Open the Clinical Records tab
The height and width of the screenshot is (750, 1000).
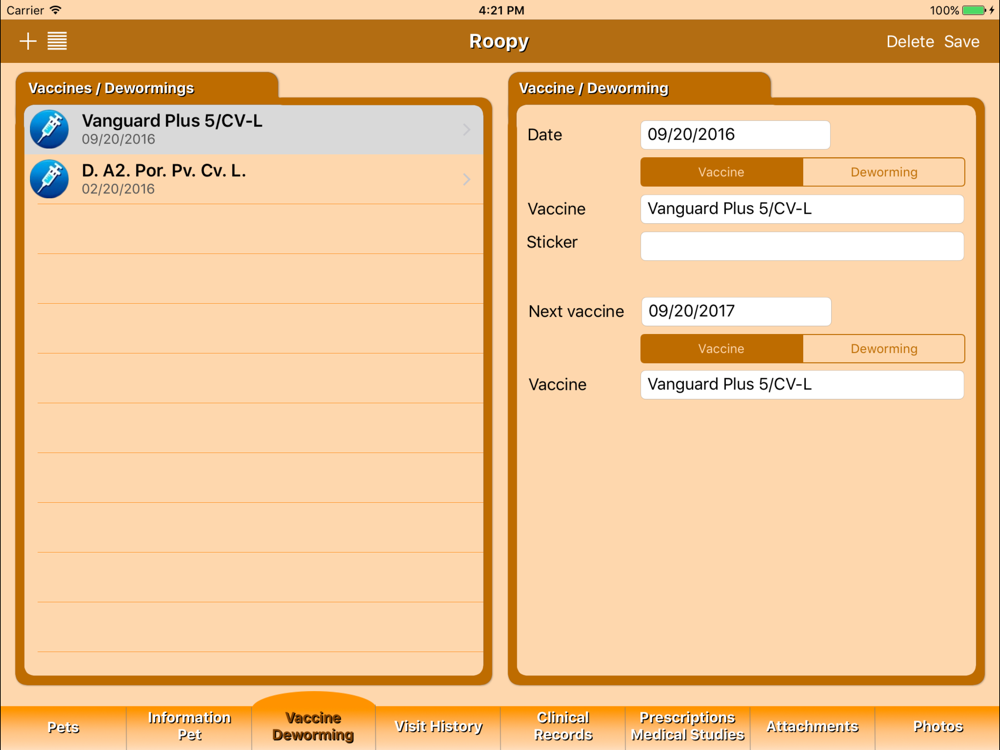pyautogui.click(x=563, y=727)
